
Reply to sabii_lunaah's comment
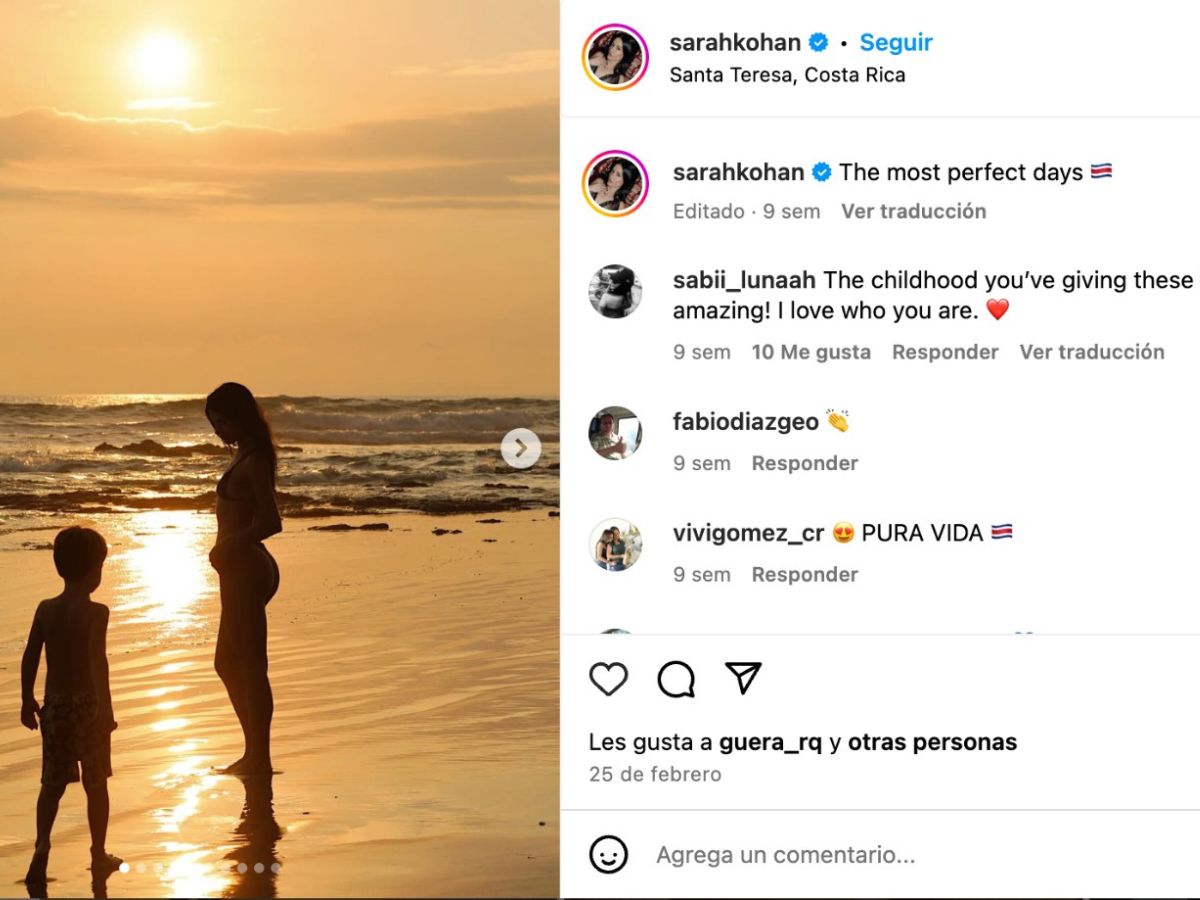pos(945,352)
